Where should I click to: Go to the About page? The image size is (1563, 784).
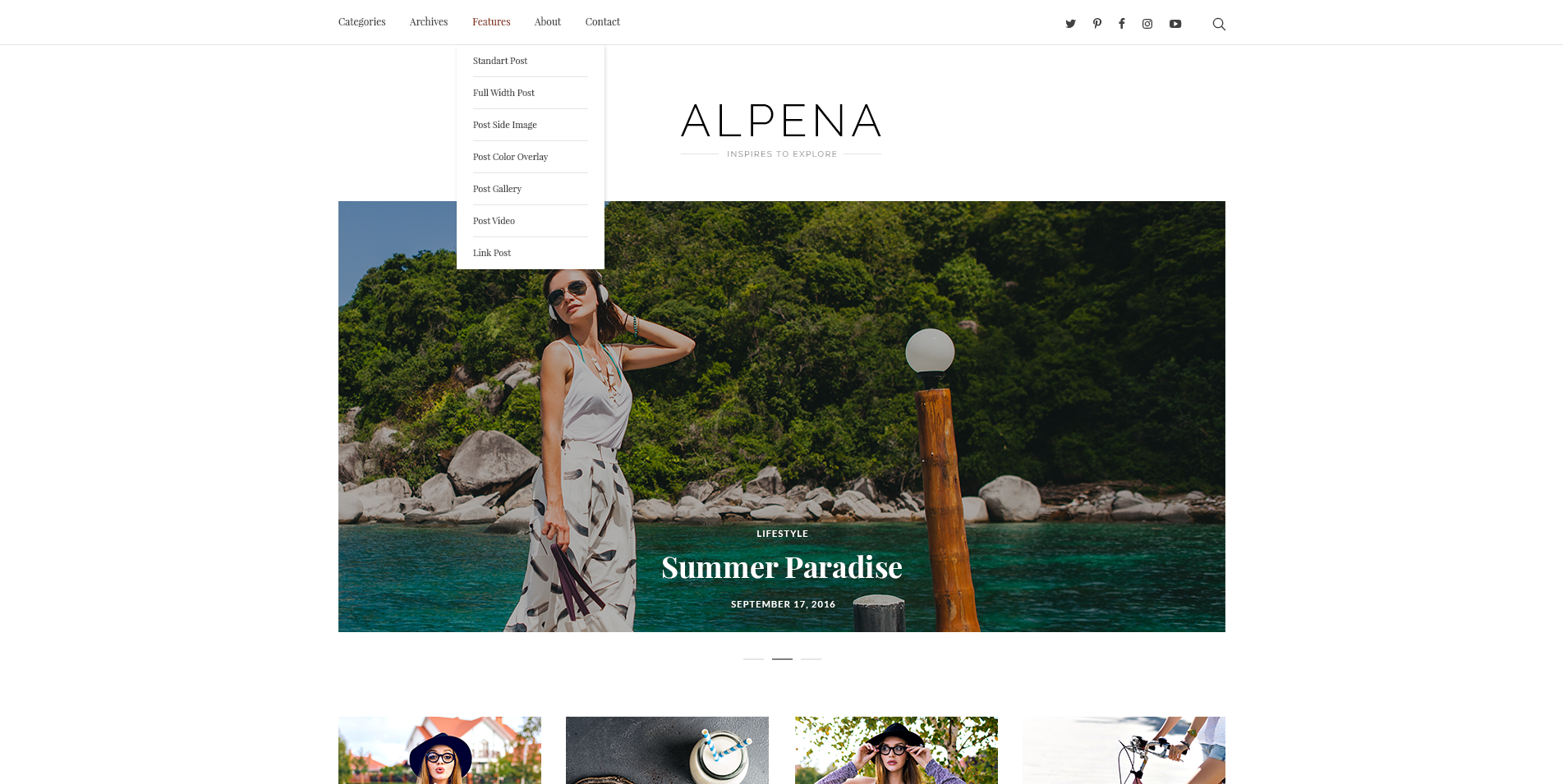547,22
